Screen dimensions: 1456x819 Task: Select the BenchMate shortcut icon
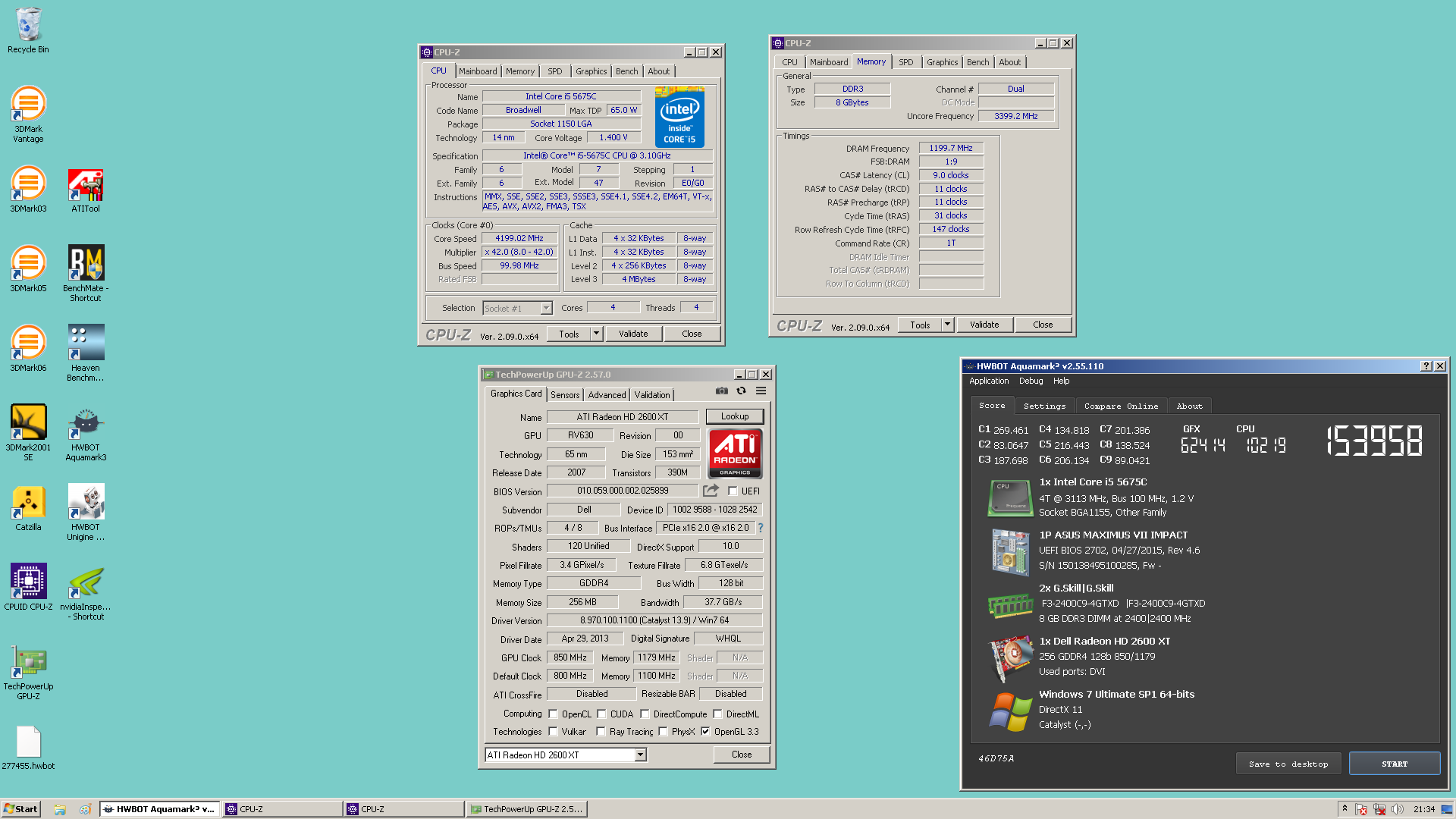pyautogui.click(x=86, y=273)
